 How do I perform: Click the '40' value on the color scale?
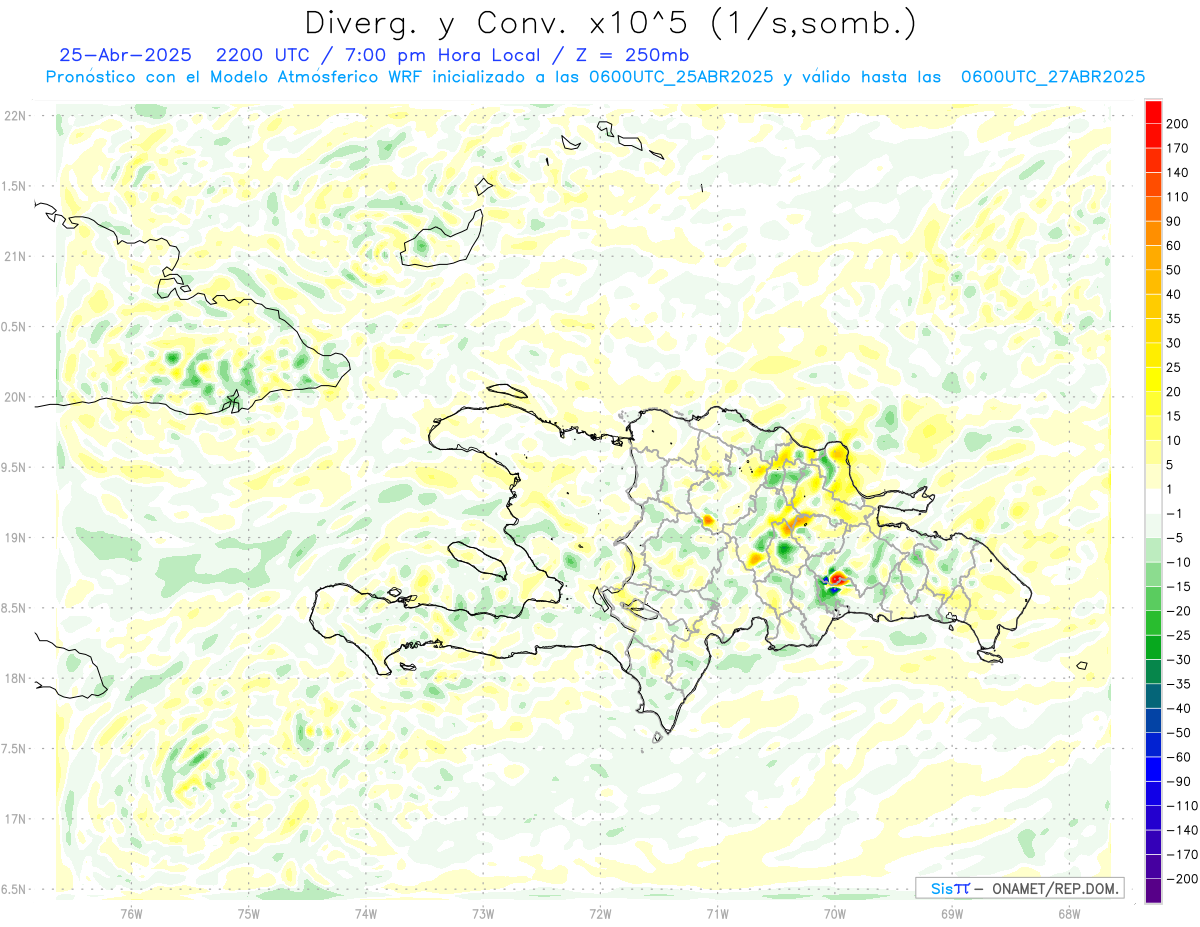1174,295
